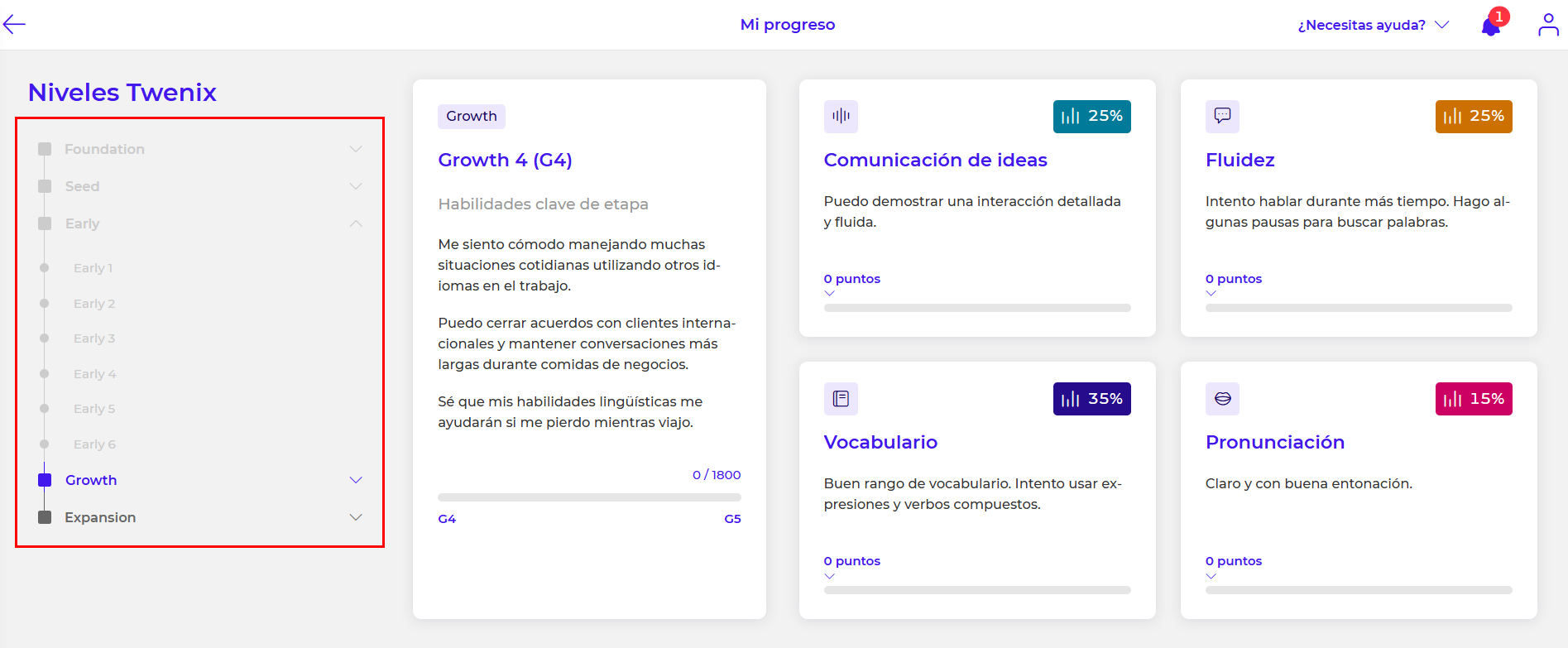This screenshot has width=1568, height=648.
Task: Select the Foundation level square marker
Action: [x=46, y=149]
